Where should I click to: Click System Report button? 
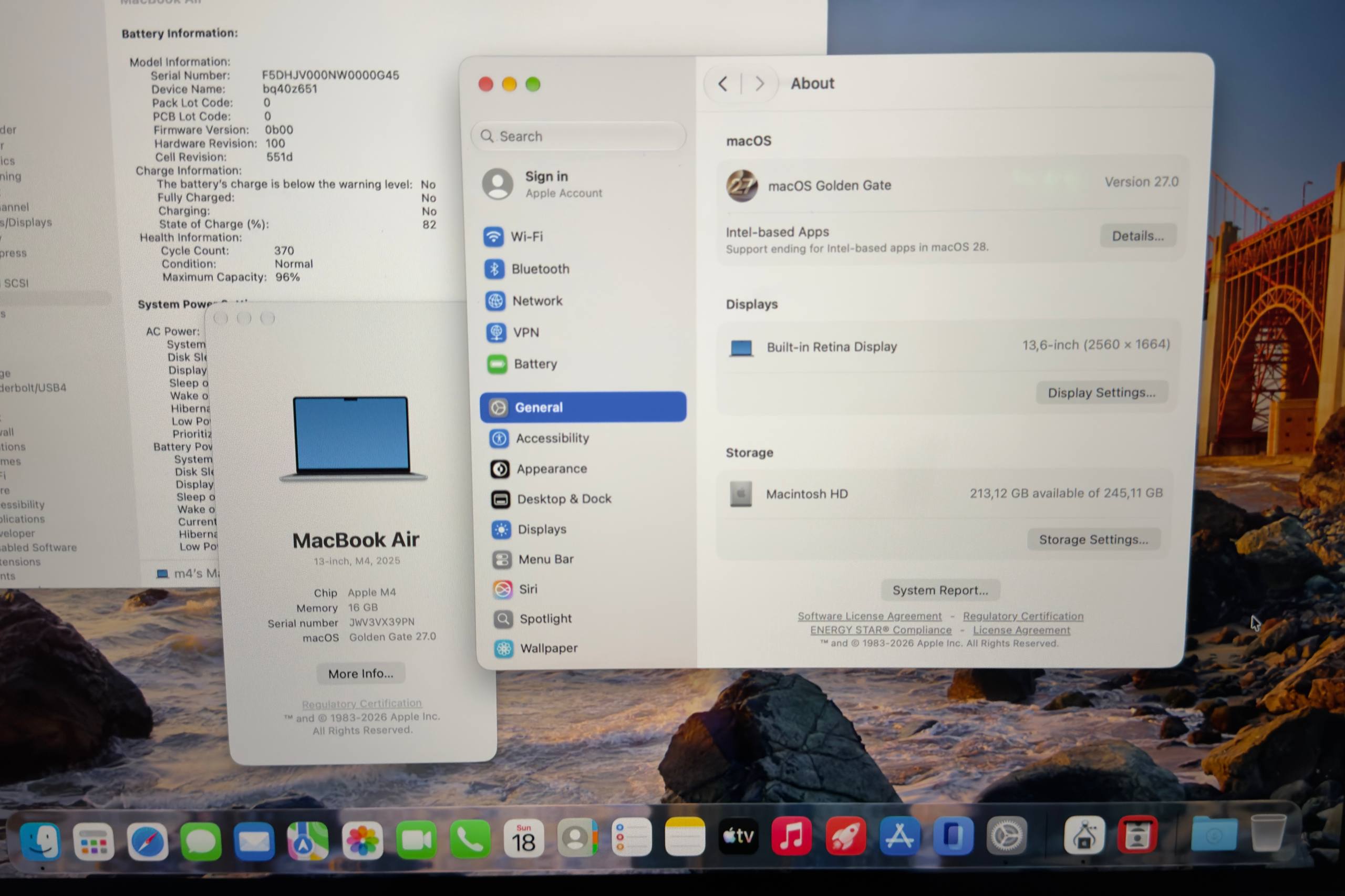click(940, 590)
